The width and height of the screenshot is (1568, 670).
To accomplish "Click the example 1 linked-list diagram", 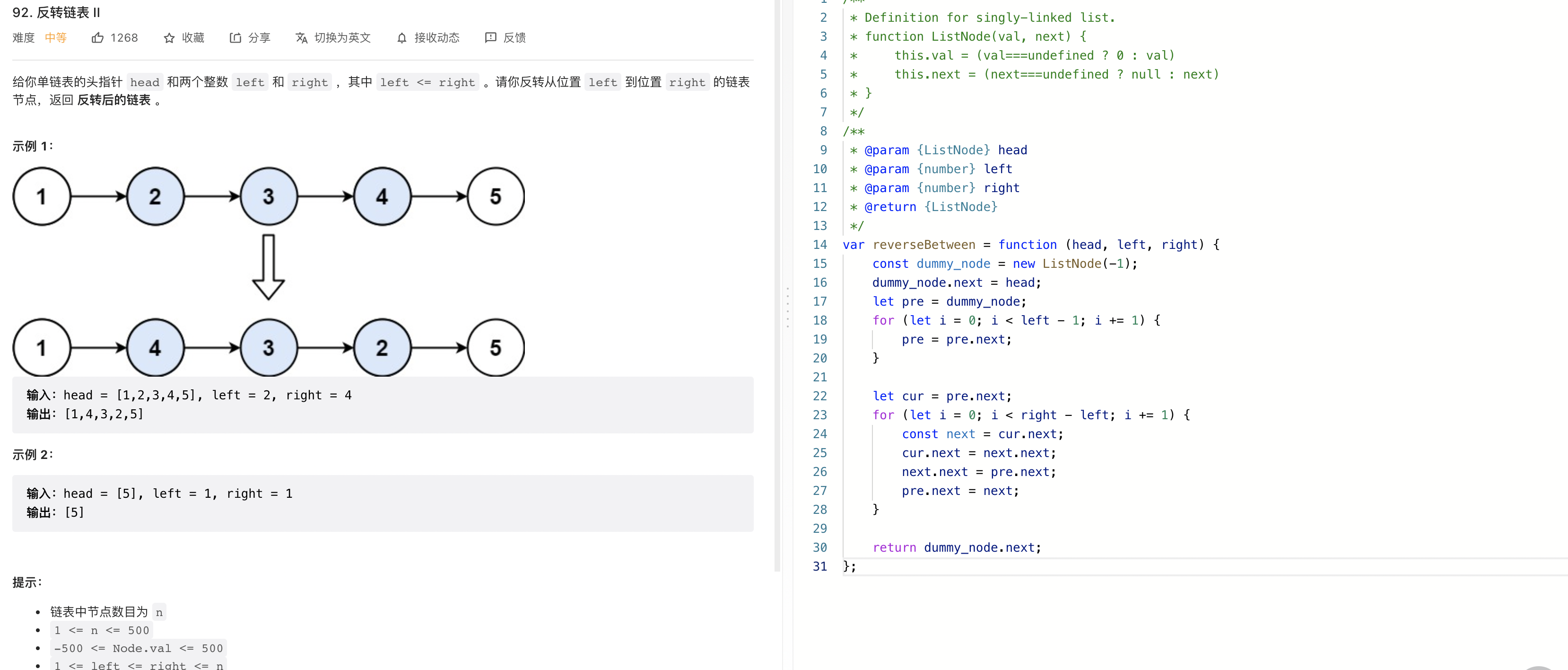I will click(x=269, y=272).
